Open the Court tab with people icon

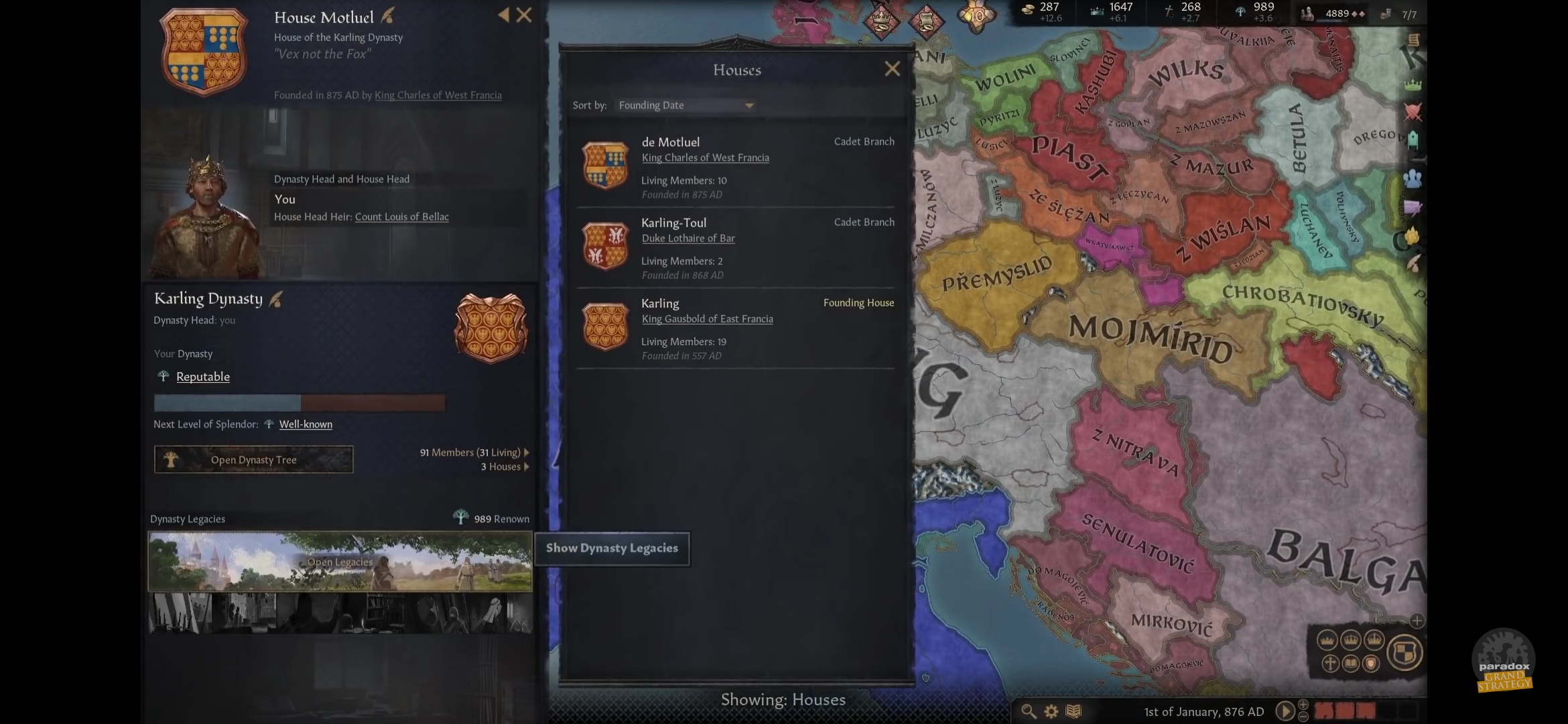point(1413,179)
